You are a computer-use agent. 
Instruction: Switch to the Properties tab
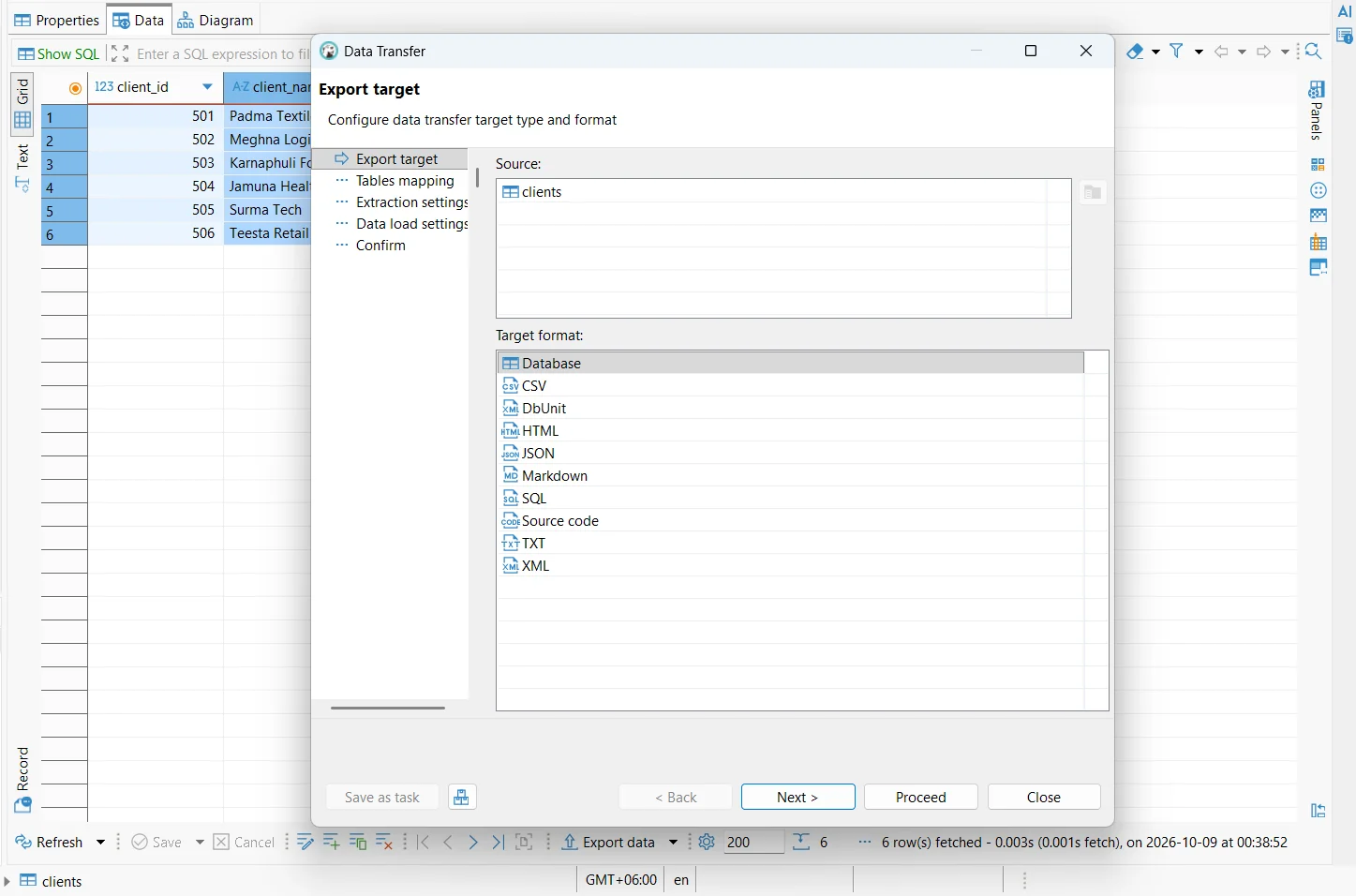(x=56, y=20)
